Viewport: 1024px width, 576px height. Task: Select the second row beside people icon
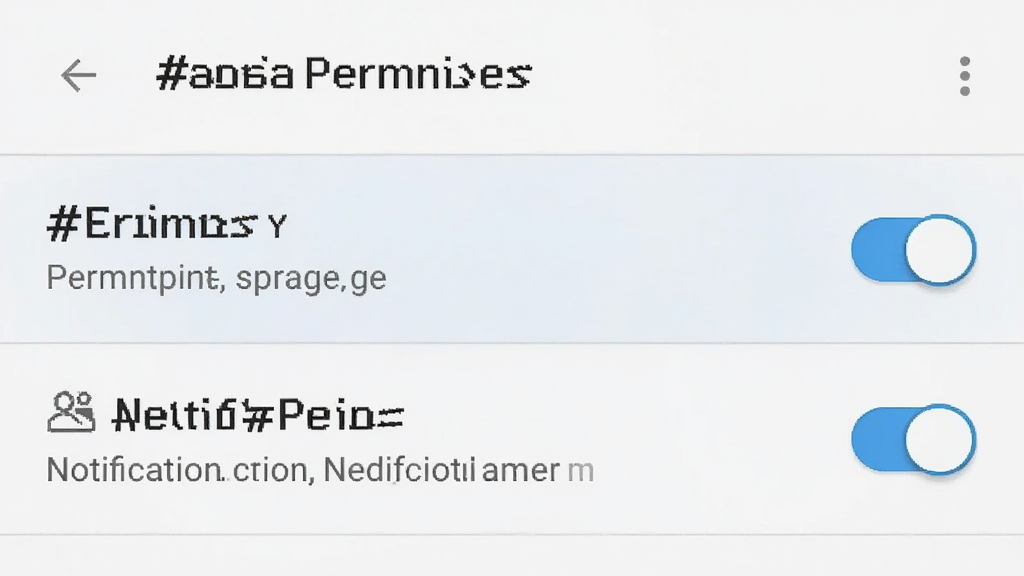click(x=512, y=439)
